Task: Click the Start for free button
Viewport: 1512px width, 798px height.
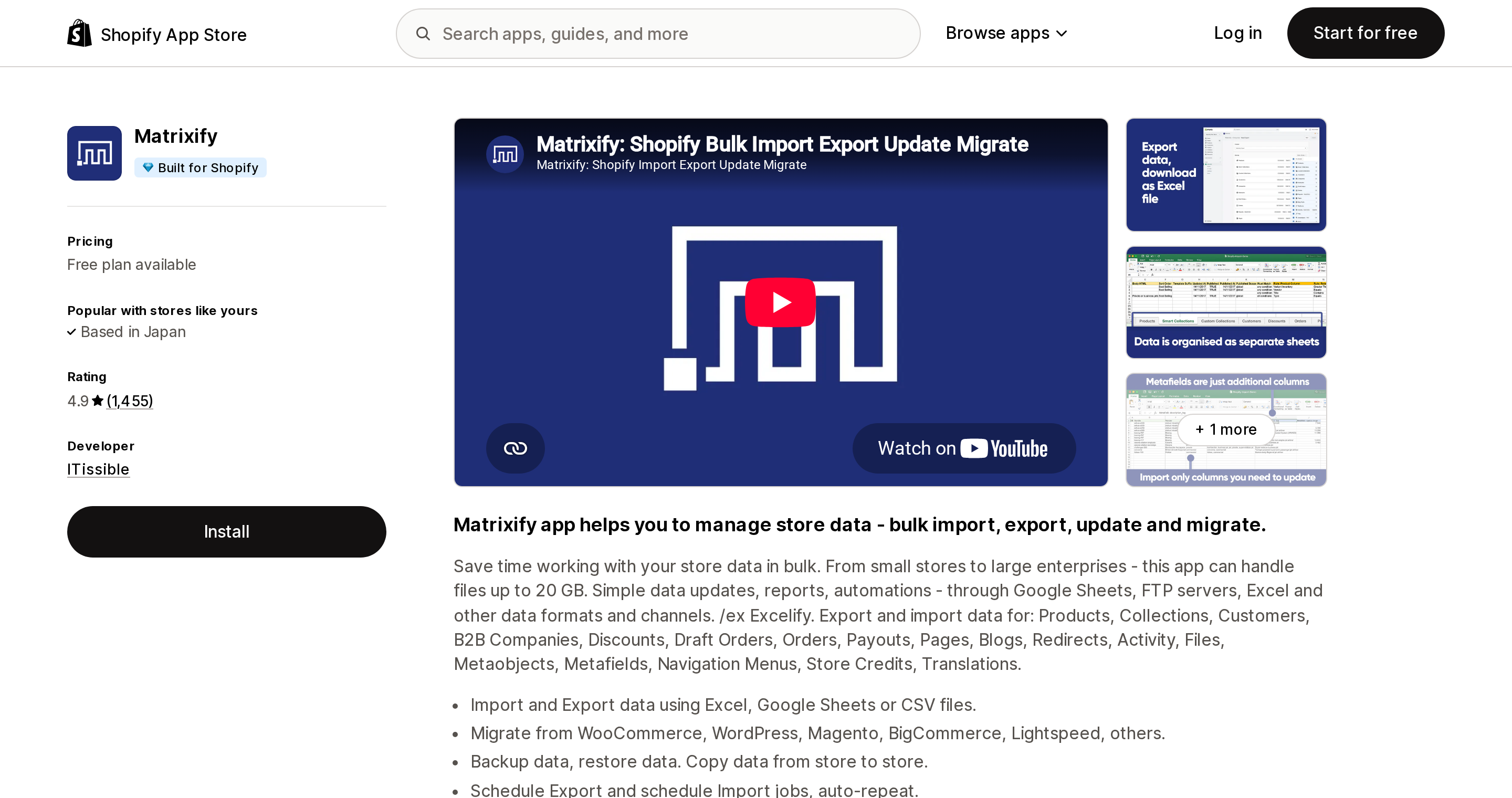Action: click(1365, 33)
